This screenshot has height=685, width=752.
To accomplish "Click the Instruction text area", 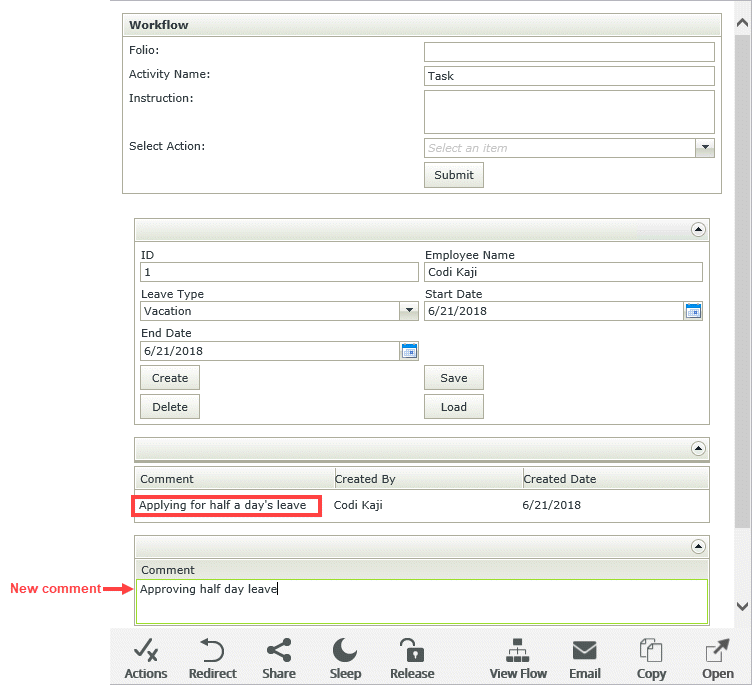I will [569, 112].
